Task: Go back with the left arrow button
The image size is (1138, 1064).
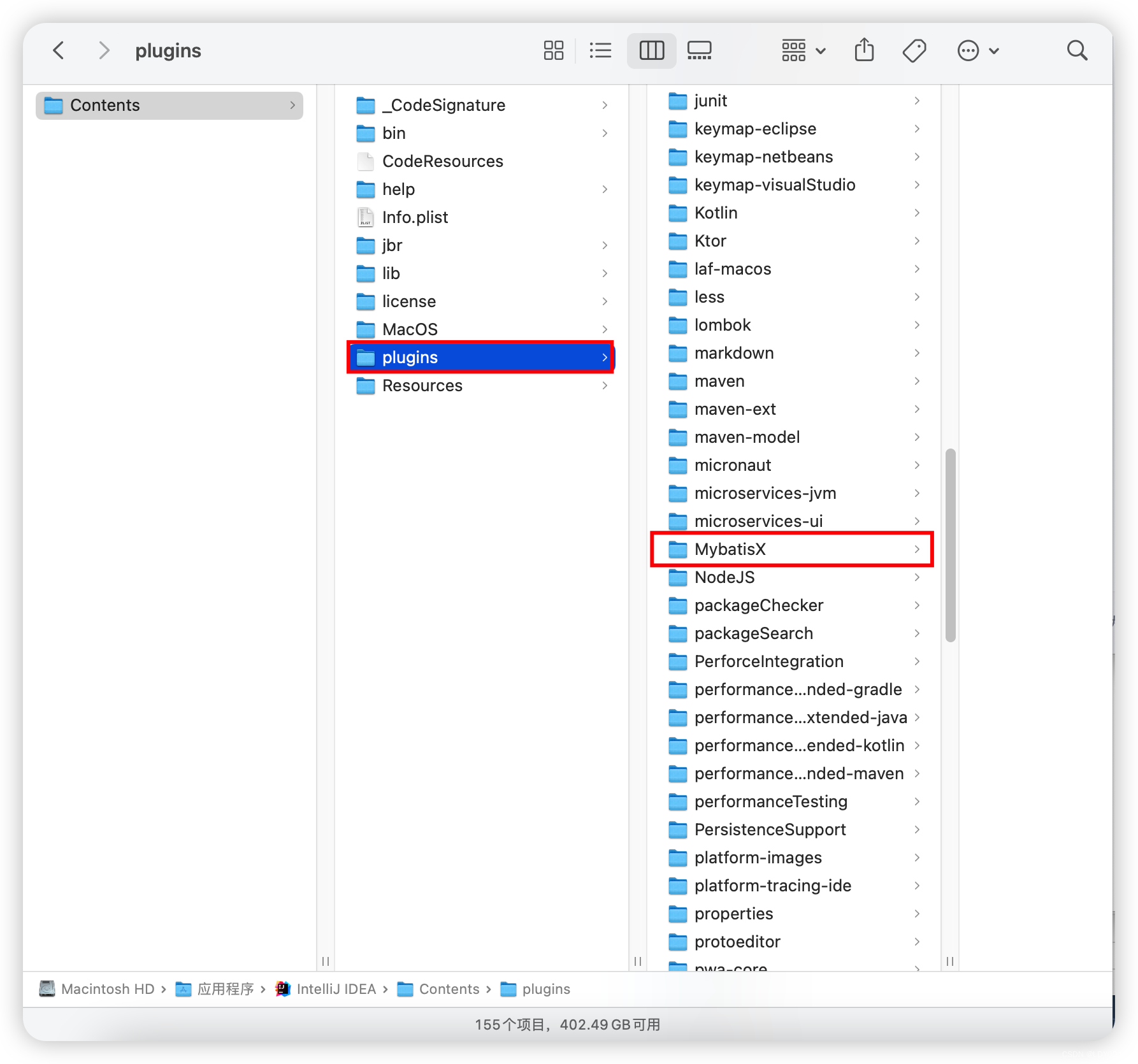Action: (x=59, y=50)
